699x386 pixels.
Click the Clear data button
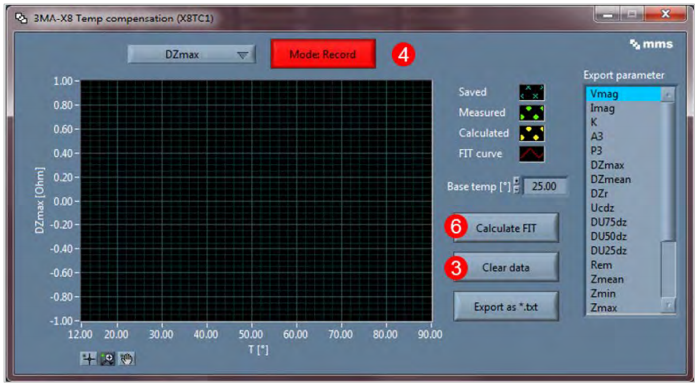[506, 267]
